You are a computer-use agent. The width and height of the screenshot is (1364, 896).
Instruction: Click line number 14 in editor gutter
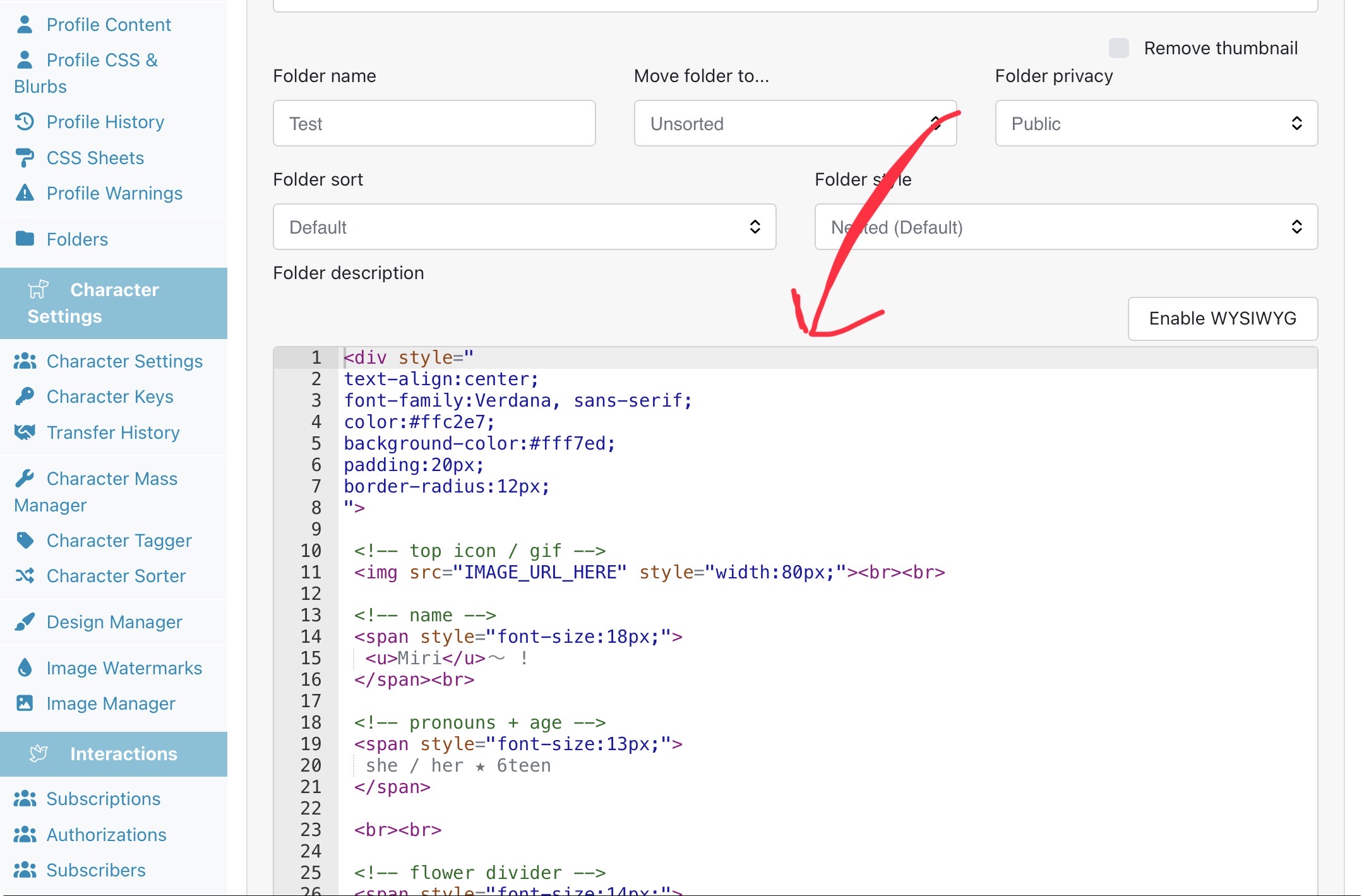311,636
